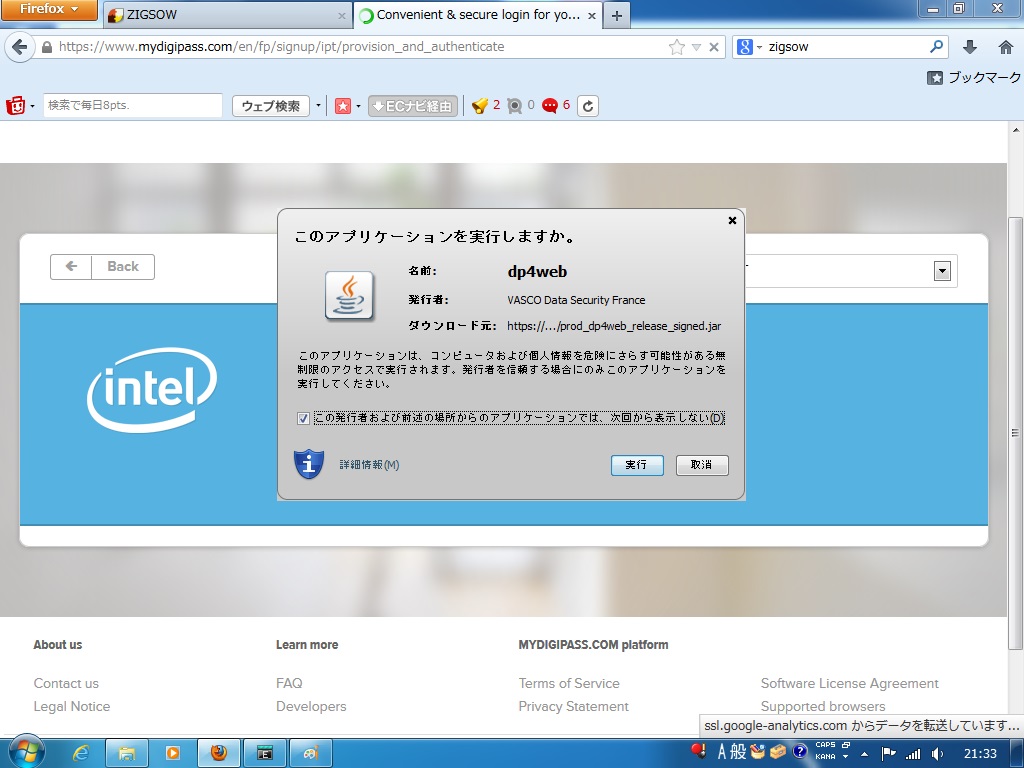Open the page's combo box dropdown arrow
The height and width of the screenshot is (768, 1024).
point(942,270)
